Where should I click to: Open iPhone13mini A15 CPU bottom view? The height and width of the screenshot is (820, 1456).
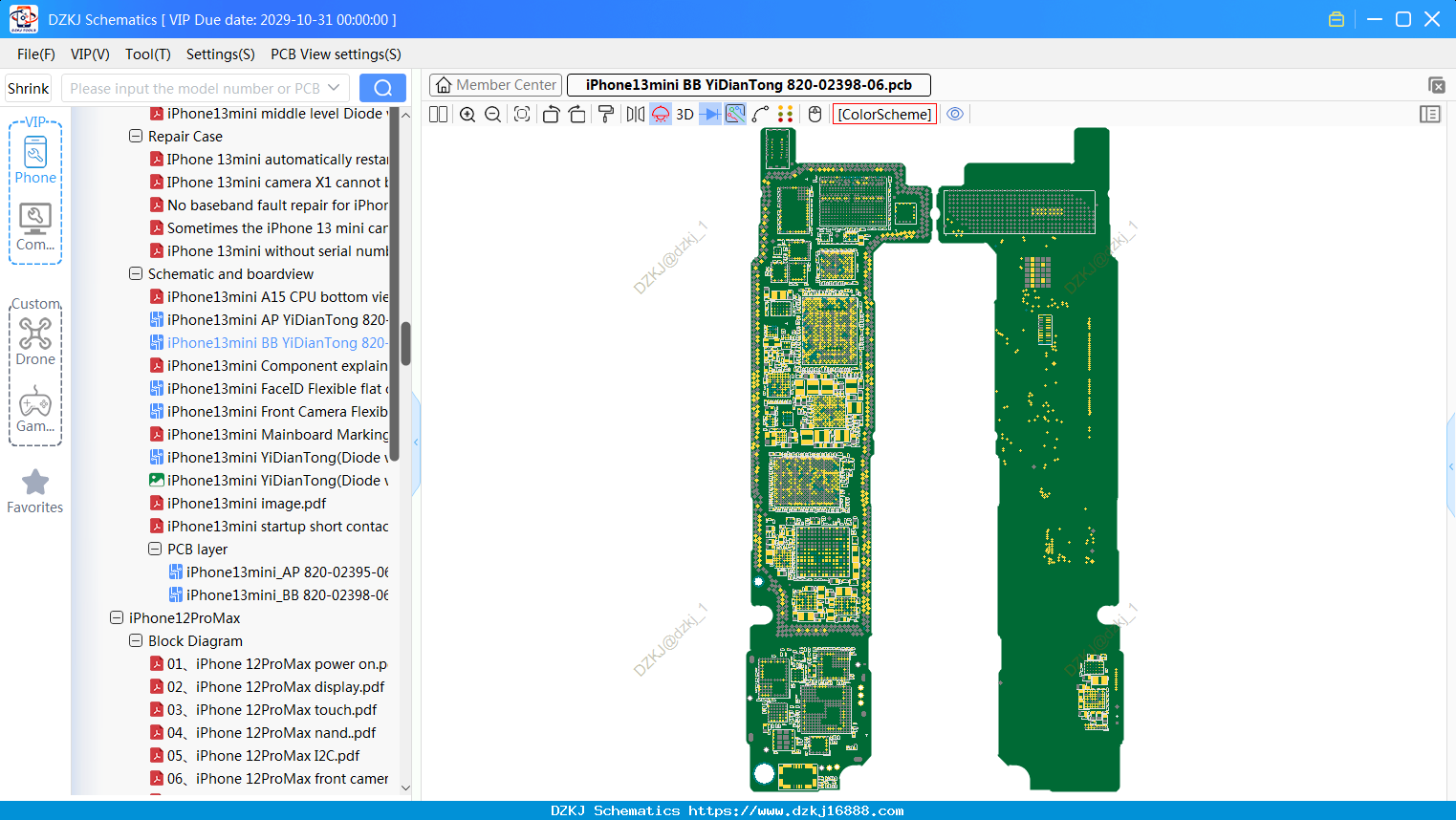[x=269, y=297]
